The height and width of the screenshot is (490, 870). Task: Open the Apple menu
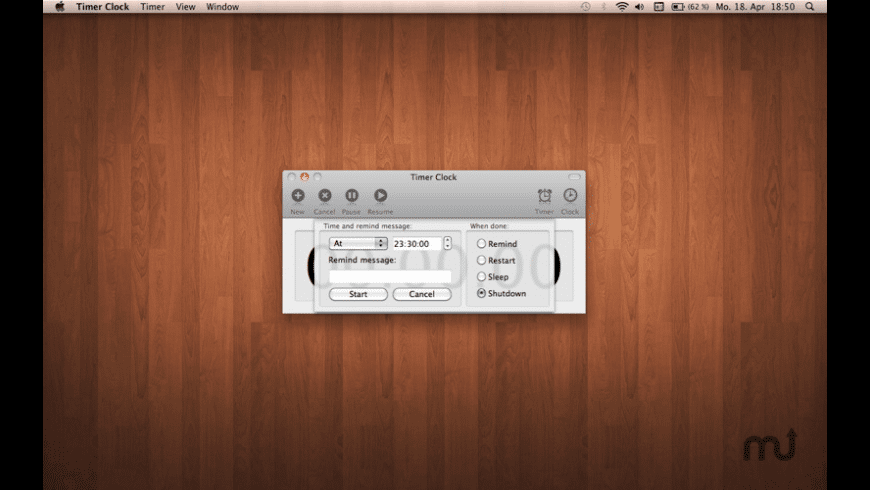click(60, 7)
